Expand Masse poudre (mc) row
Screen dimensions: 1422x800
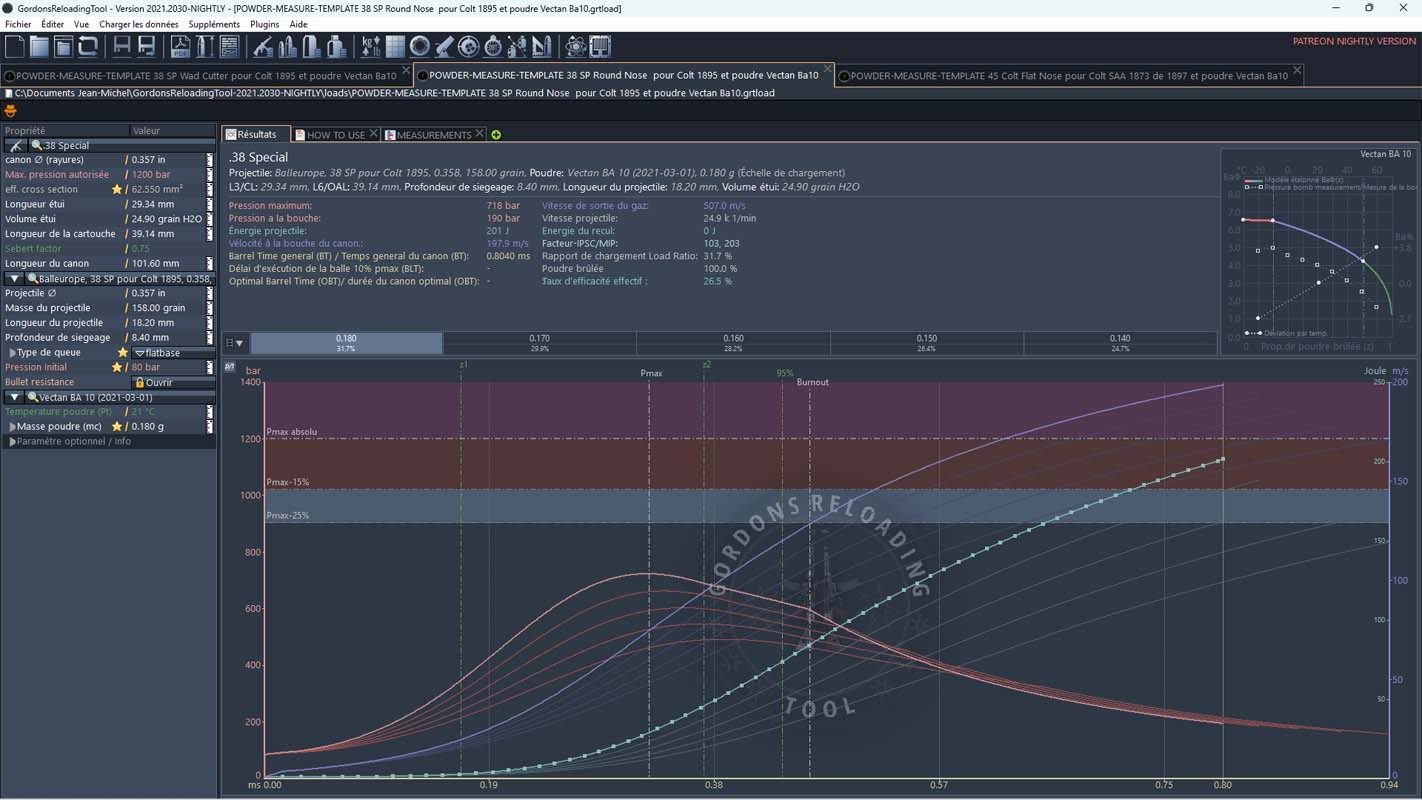point(12,426)
